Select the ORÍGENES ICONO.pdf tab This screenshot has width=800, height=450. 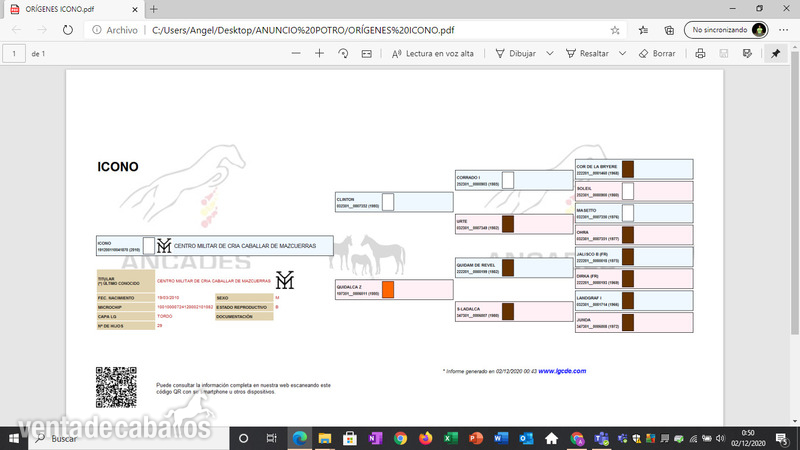(x=71, y=9)
